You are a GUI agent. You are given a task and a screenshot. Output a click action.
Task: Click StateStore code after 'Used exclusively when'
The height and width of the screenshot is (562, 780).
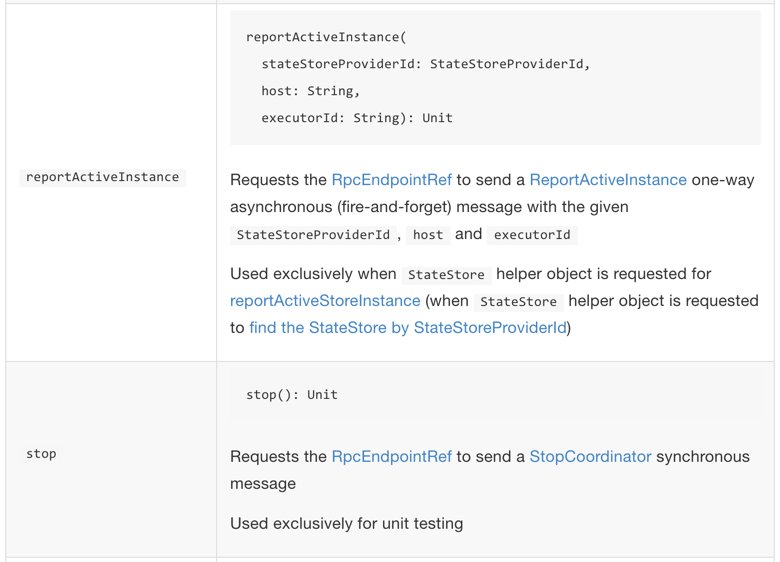pos(446,275)
